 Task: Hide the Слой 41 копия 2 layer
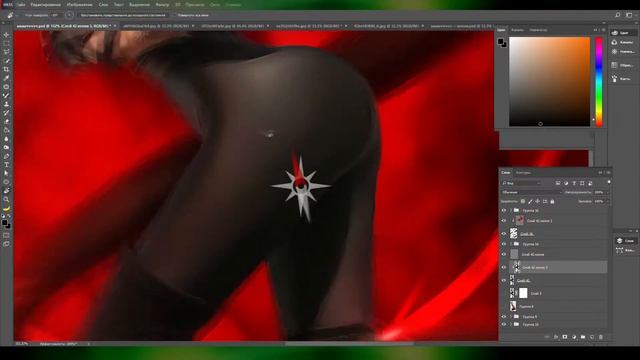tap(504, 221)
